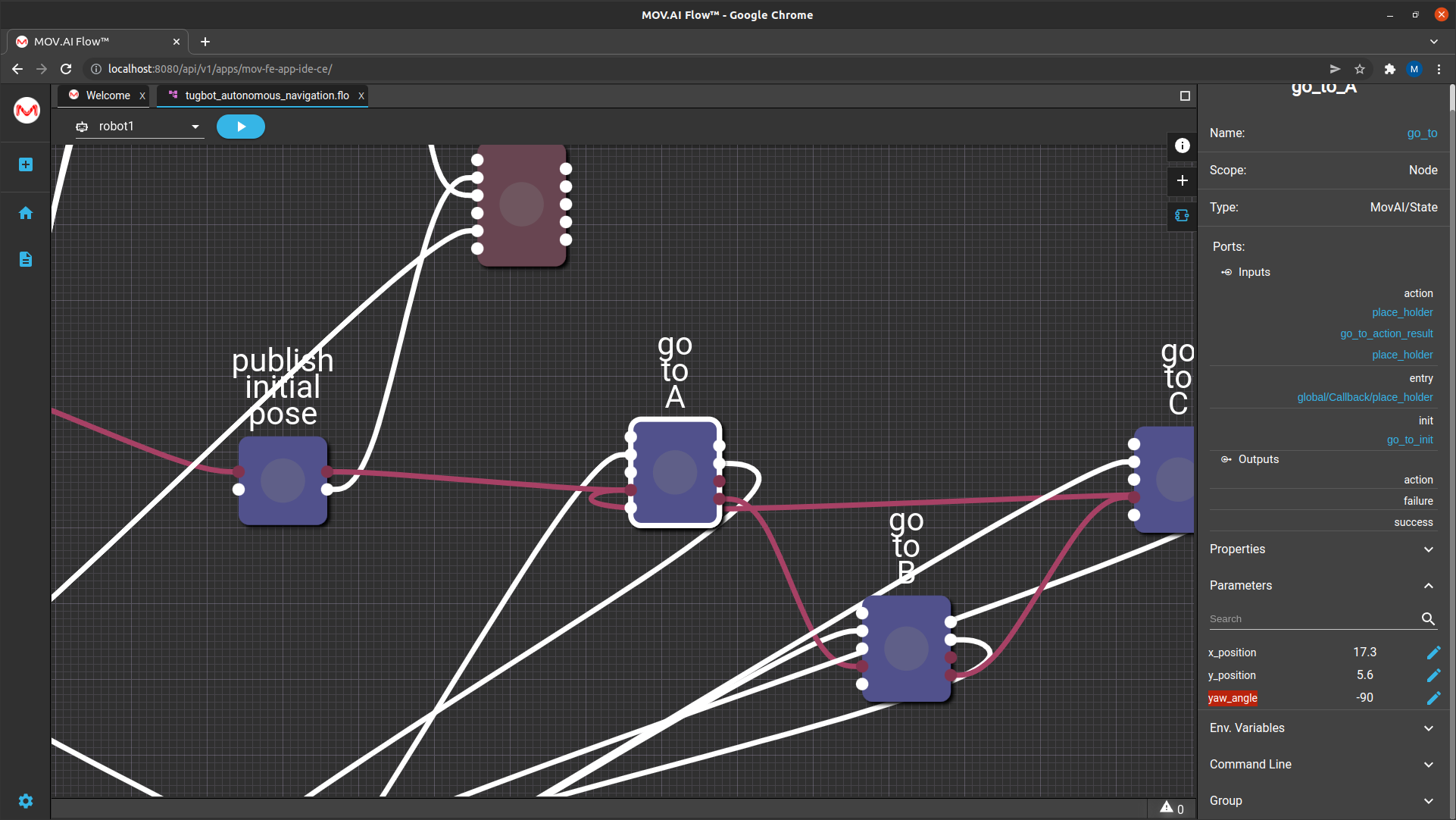This screenshot has height=820, width=1456.
Task: Open first place_holder link under action input
Action: (x=1402, y=312)
